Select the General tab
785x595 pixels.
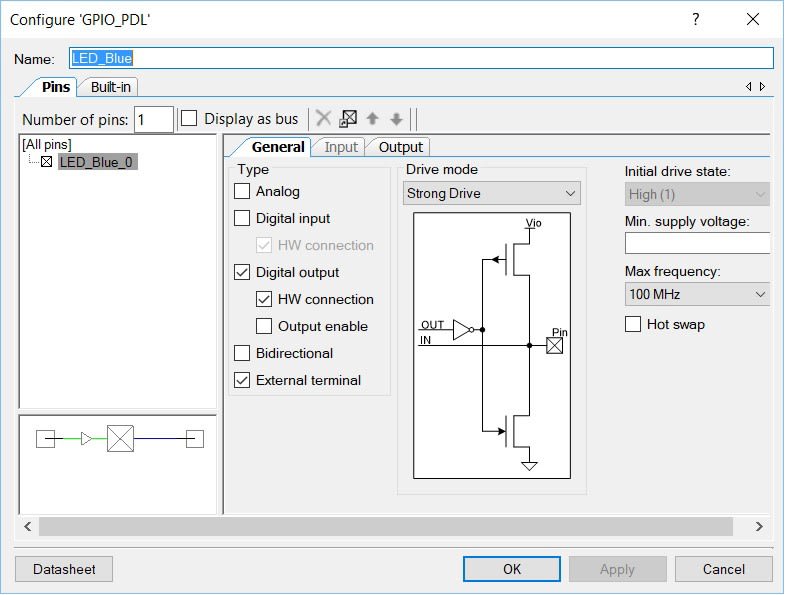point(278,147)
